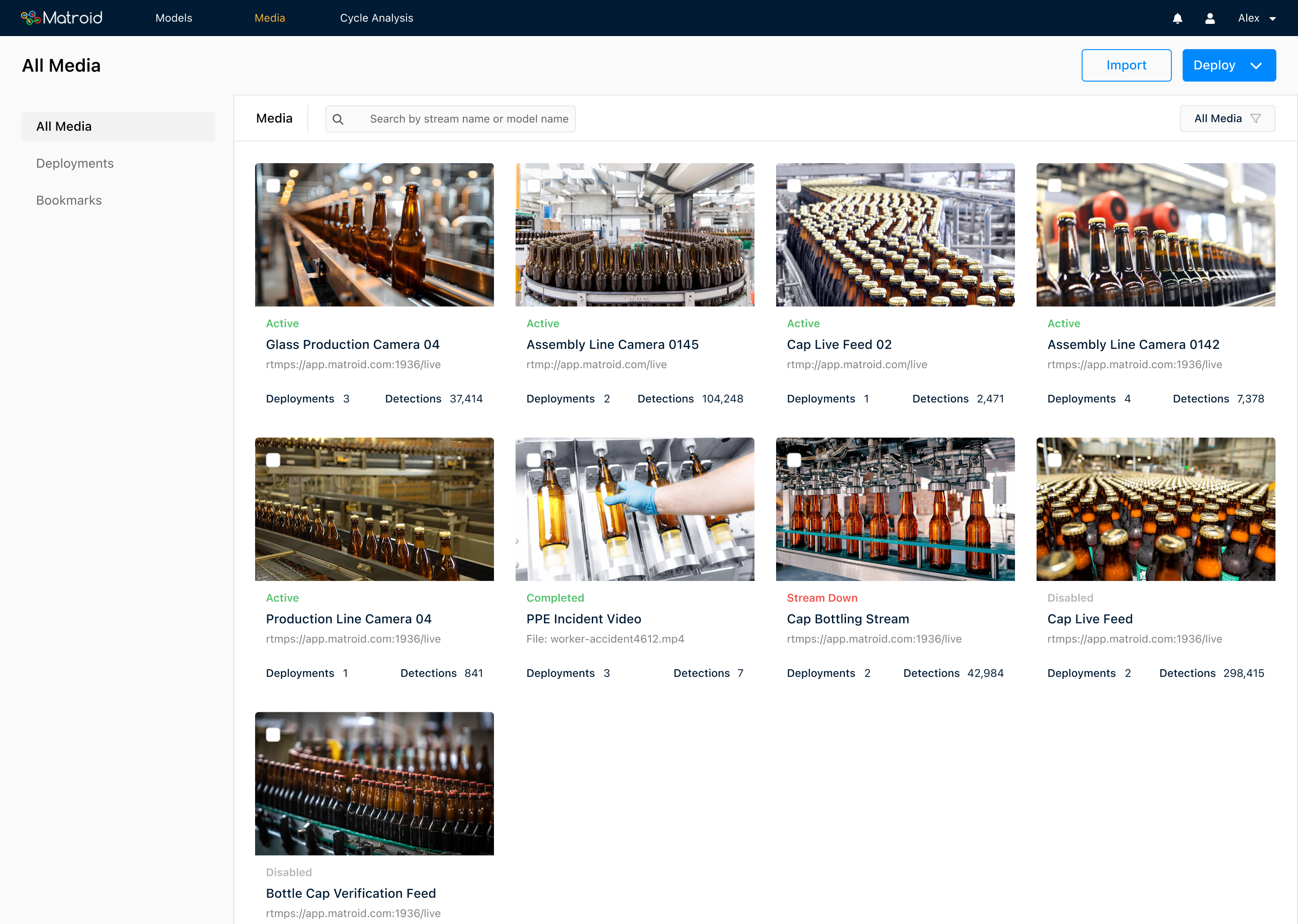Select Media in the top navigation
Image resolution: width=1298 pixels, height=924 pixels.
click(270, 18)
